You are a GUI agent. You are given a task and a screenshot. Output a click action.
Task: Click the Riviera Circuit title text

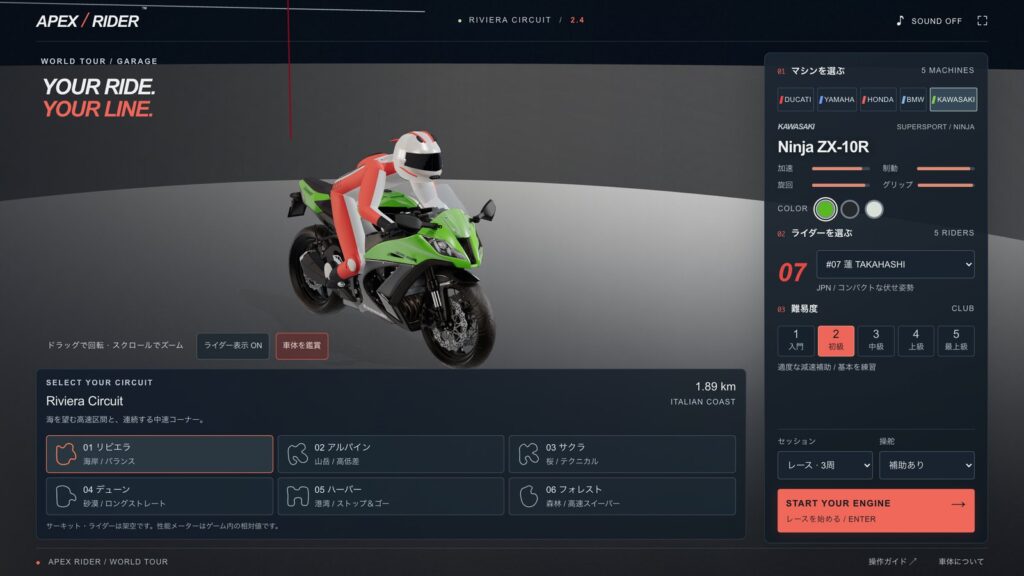84,401
